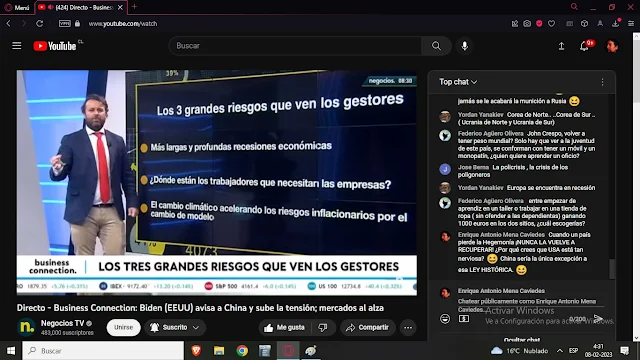Click the address bar URL
The width and height of the screenshot is (640, 360).
pyautogui.click(x=123, y=24)
